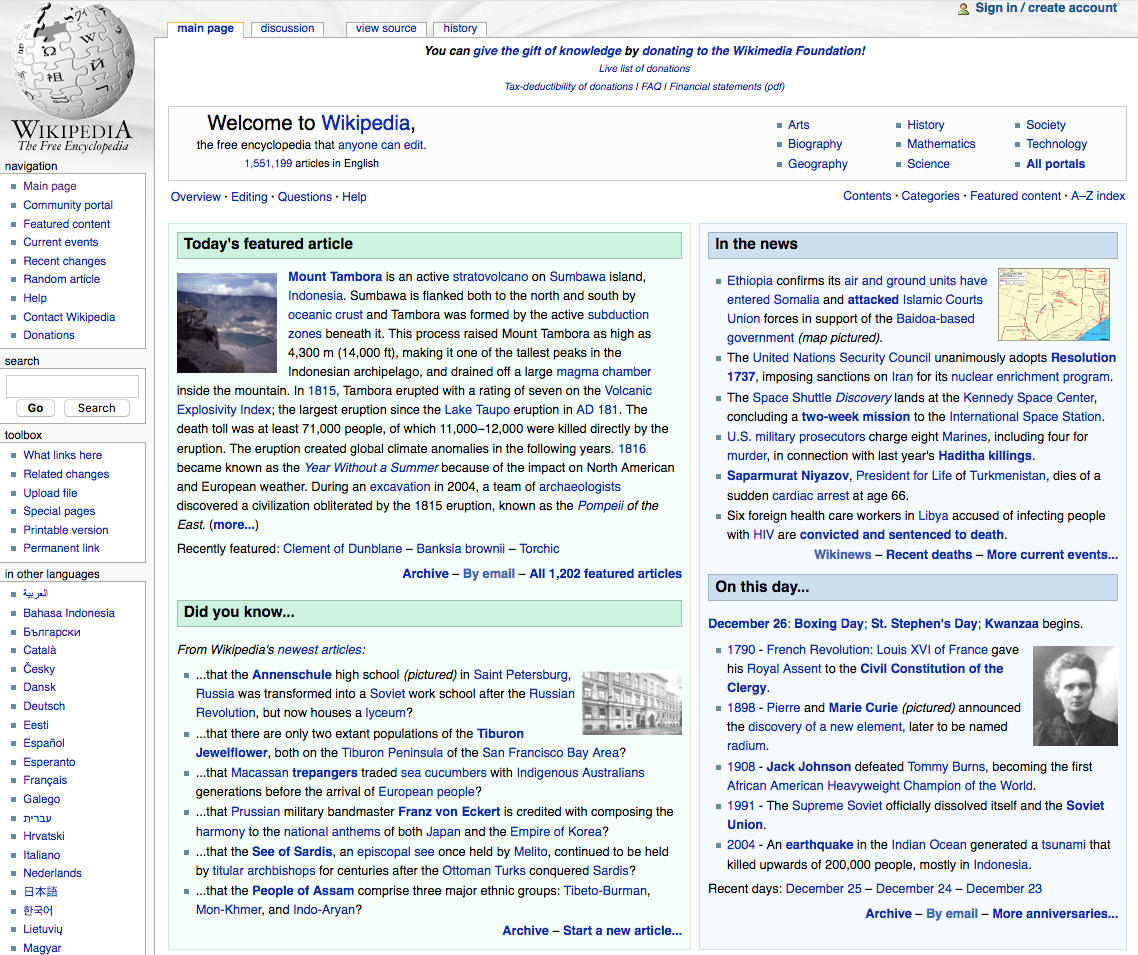
Task: Switch to Bahasa Indonesia language
Action: coord(69,613)
